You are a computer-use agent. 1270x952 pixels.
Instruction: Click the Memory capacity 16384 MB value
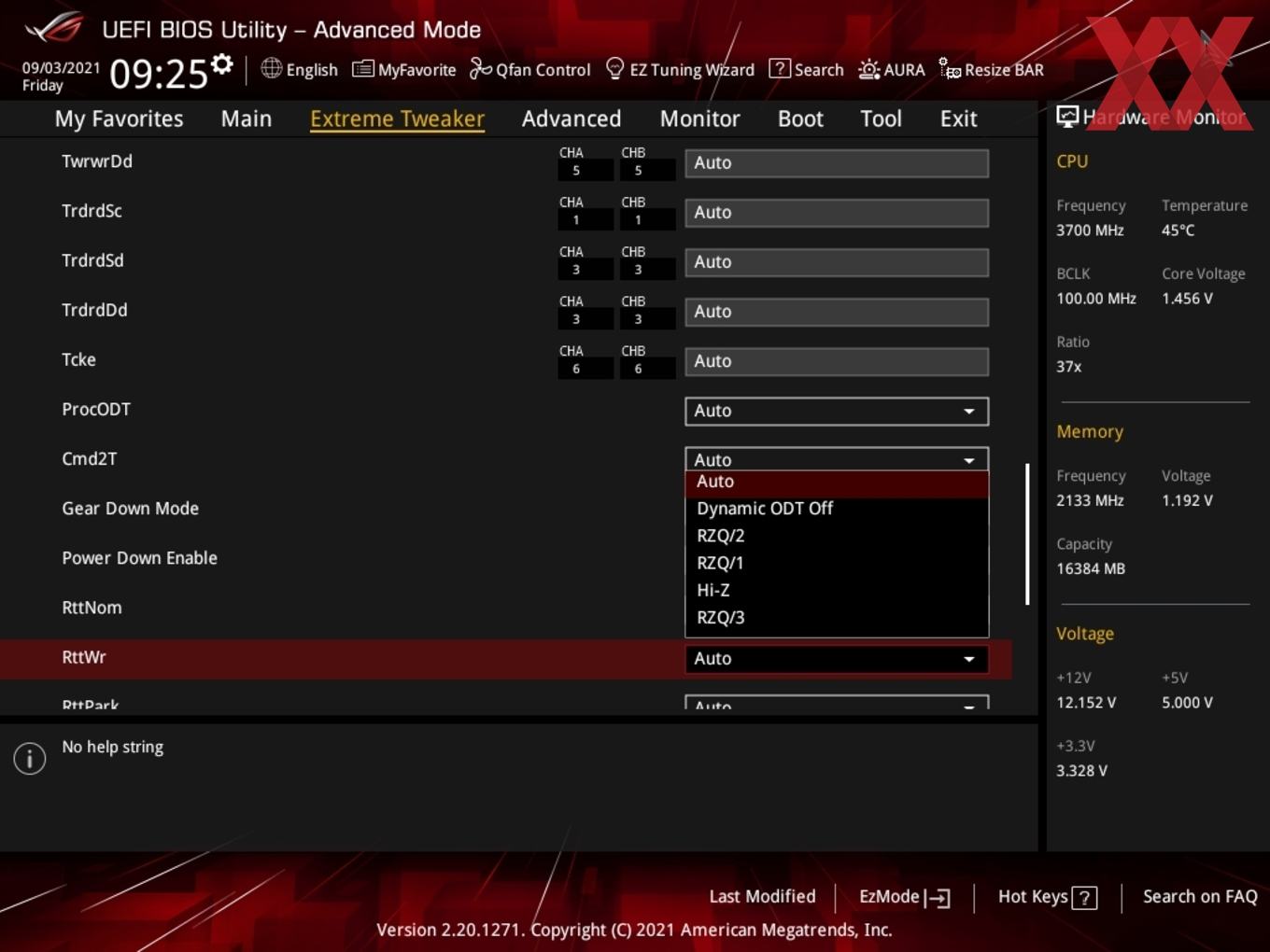tap(1091, 569)
